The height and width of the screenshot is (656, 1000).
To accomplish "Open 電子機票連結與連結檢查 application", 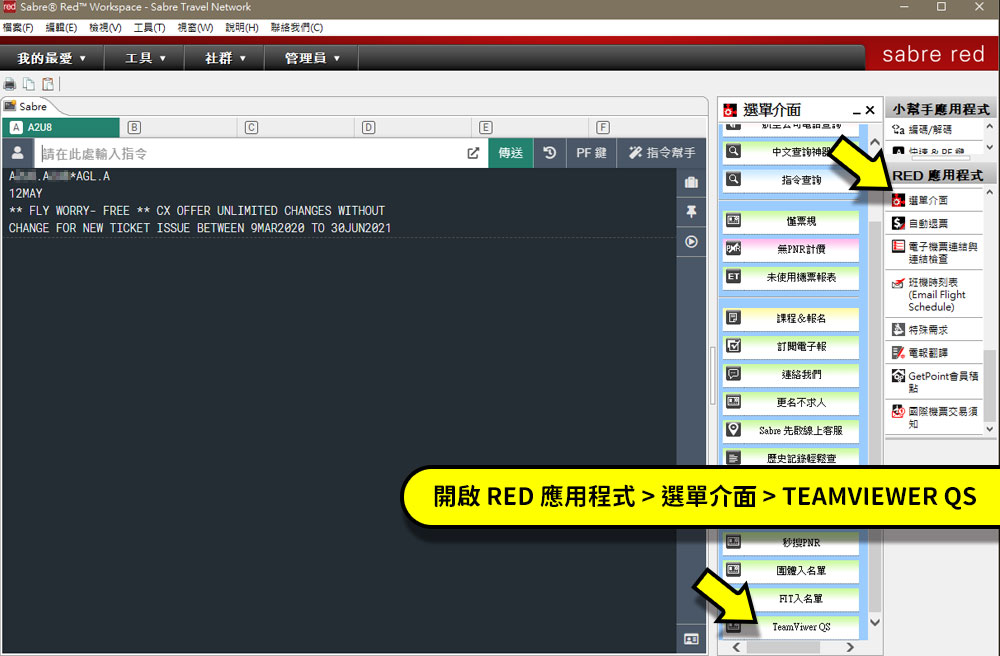I will click(934, 252).
